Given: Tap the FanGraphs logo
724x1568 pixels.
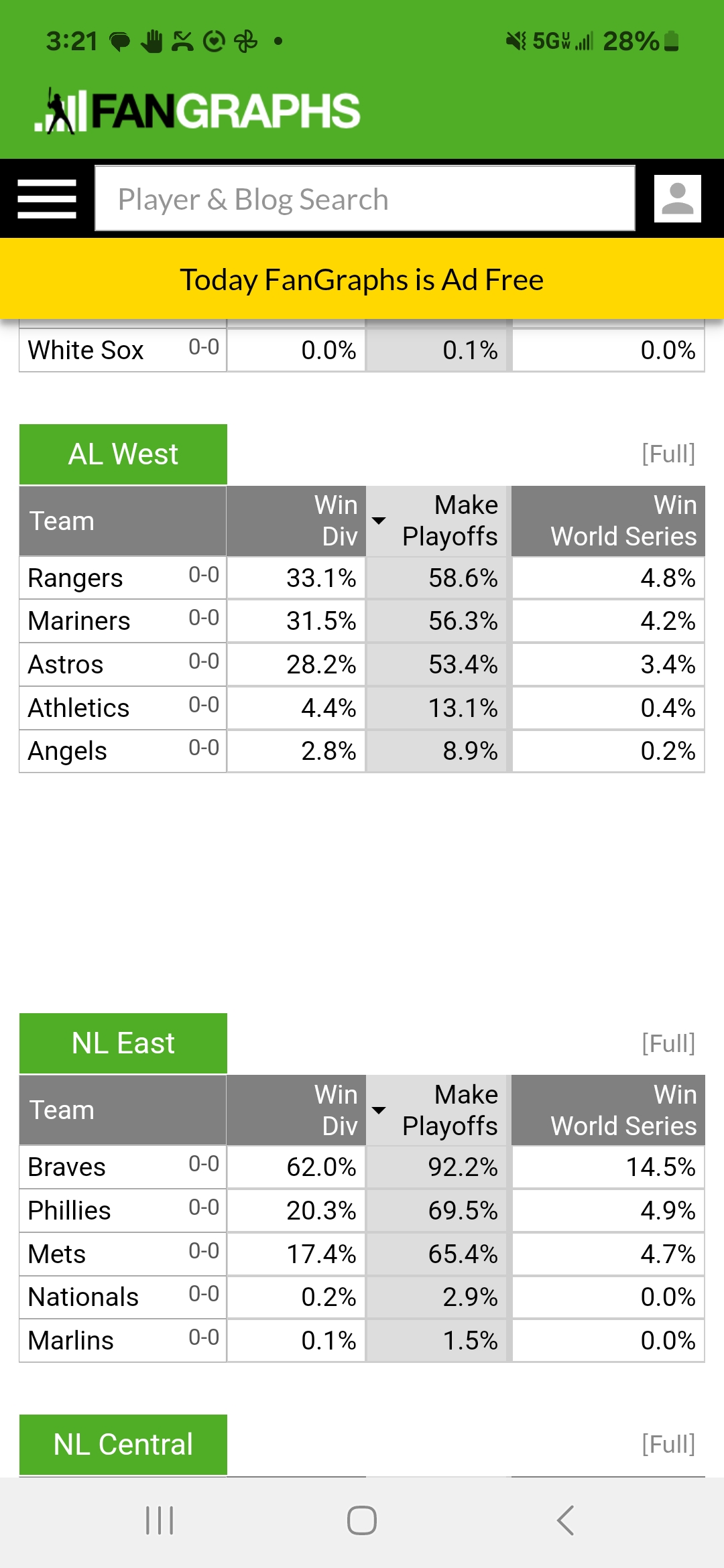Looking at the screenshot, I should tap(197, 111).
